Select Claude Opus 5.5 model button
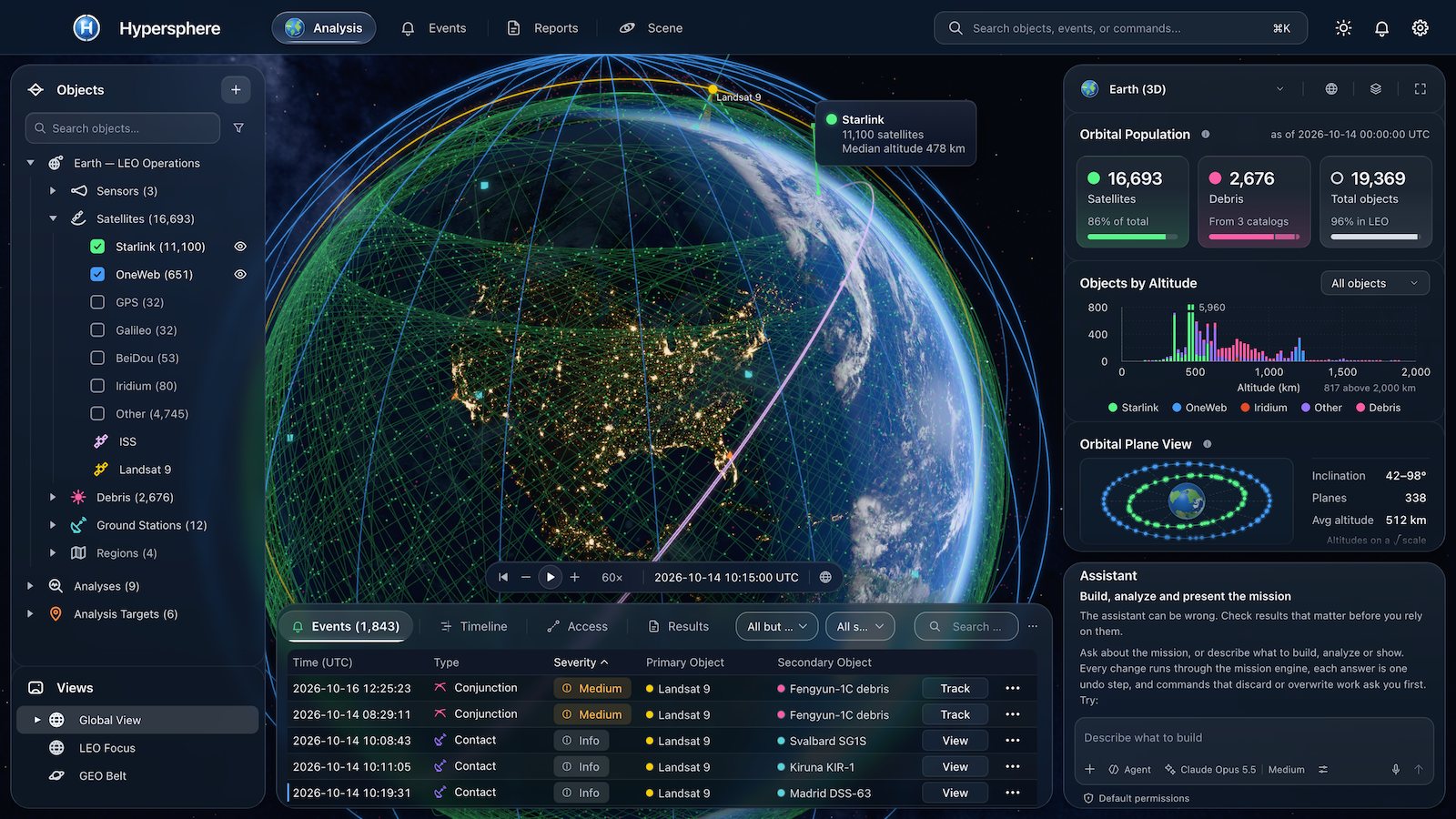1456x819 pixels. click(1210, 769)
